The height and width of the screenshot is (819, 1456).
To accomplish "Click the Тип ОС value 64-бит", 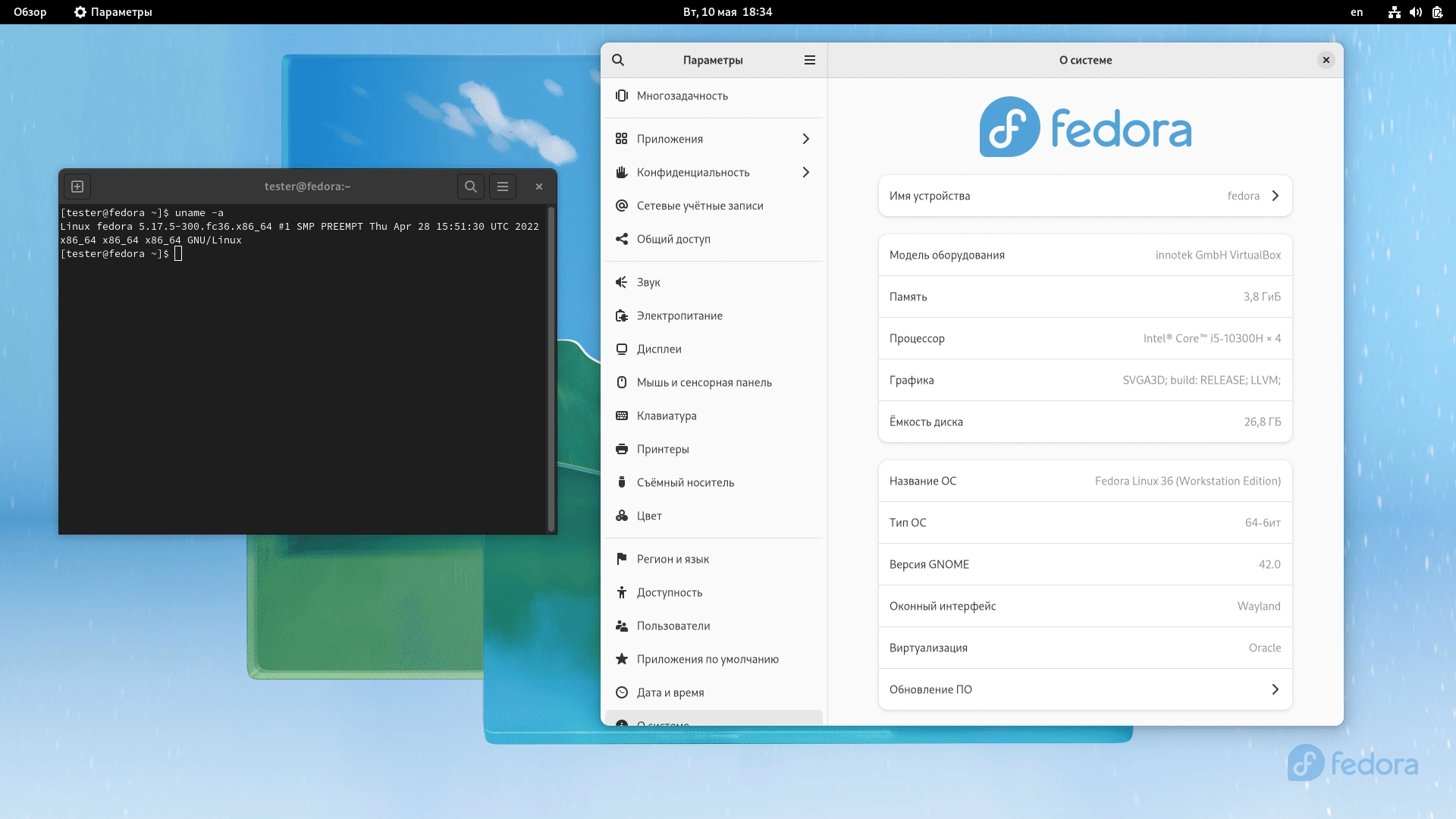I will coord(1263,522).
